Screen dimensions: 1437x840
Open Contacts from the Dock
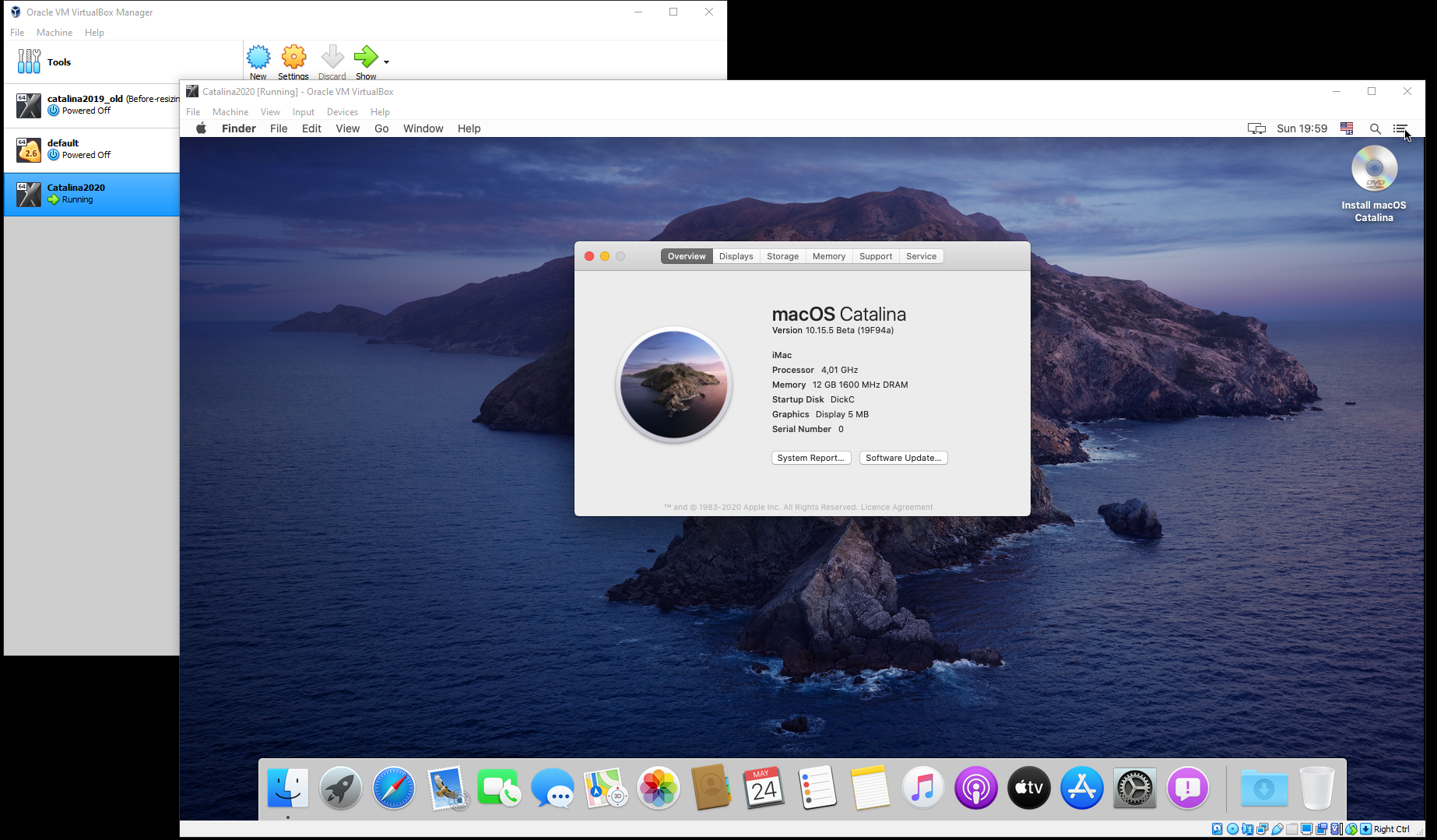[x=711, y=788]
